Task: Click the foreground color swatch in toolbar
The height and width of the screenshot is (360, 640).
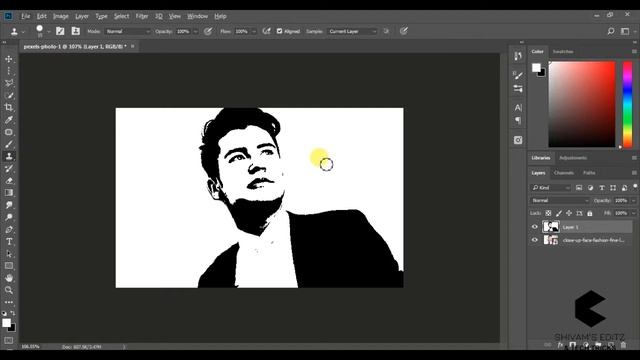Action: click(6, 323)
